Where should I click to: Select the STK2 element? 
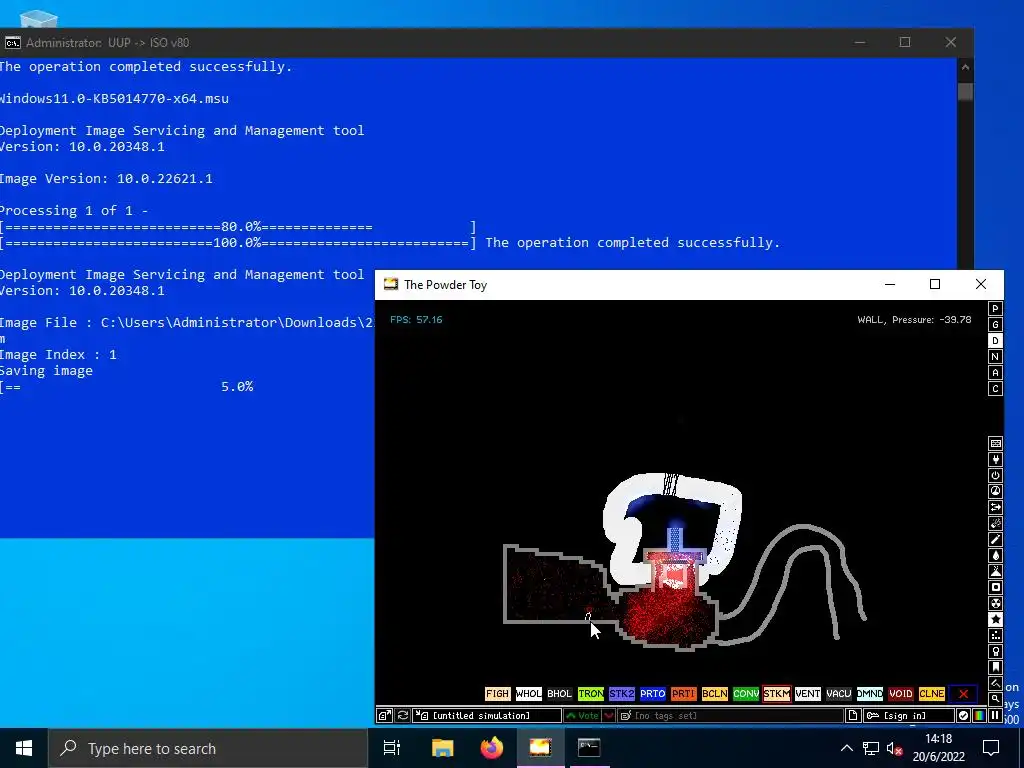coord(622,694)
